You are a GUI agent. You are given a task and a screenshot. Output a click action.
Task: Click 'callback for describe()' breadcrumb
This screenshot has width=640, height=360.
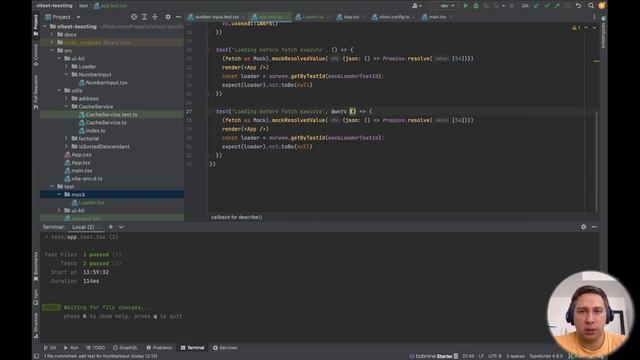[x=237, y=217]
